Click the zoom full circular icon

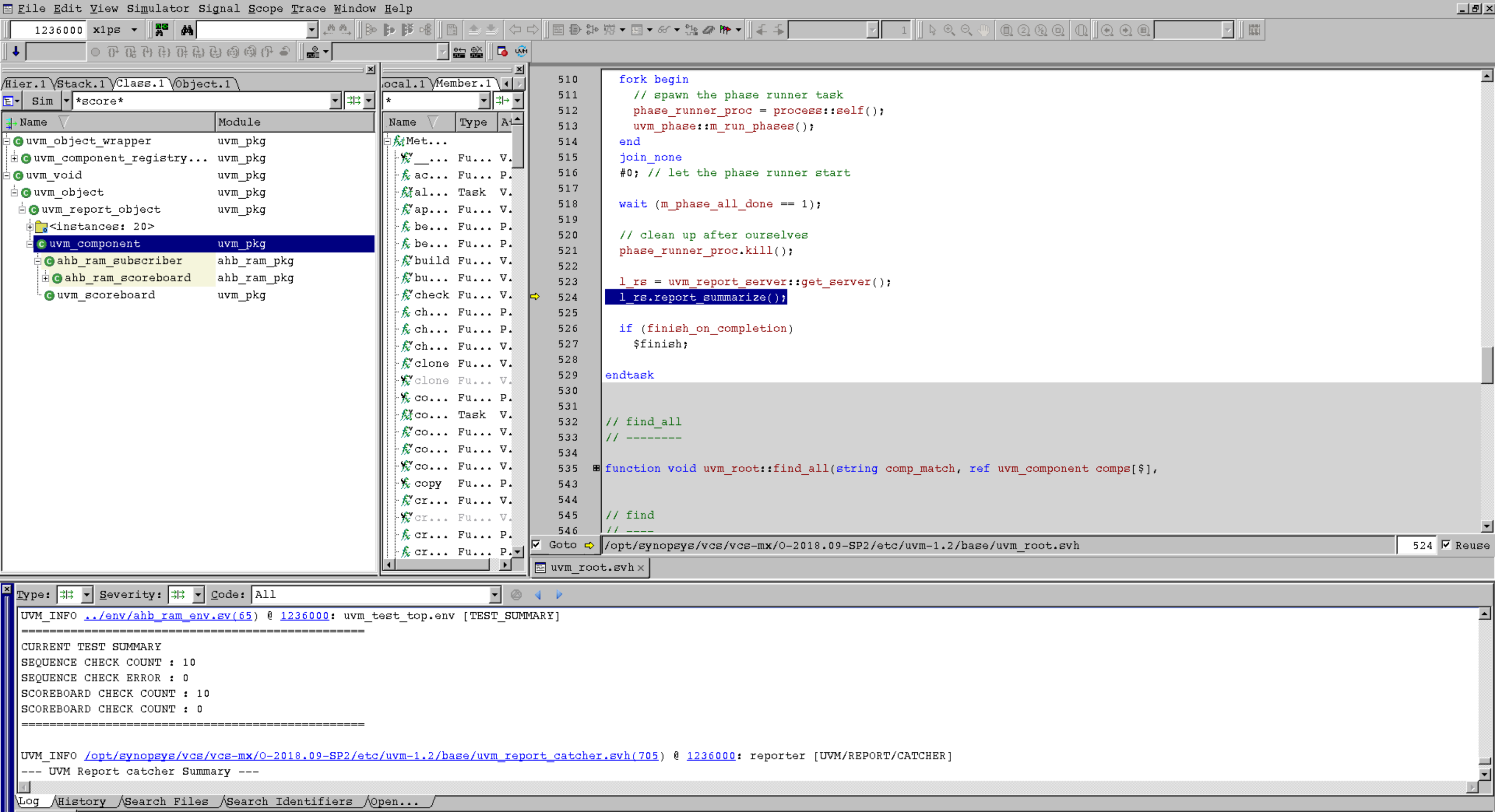pos(1007,30)
